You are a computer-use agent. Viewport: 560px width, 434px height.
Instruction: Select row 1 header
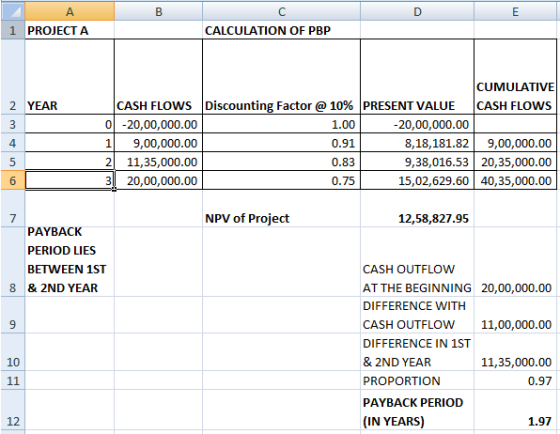[12, 30]
